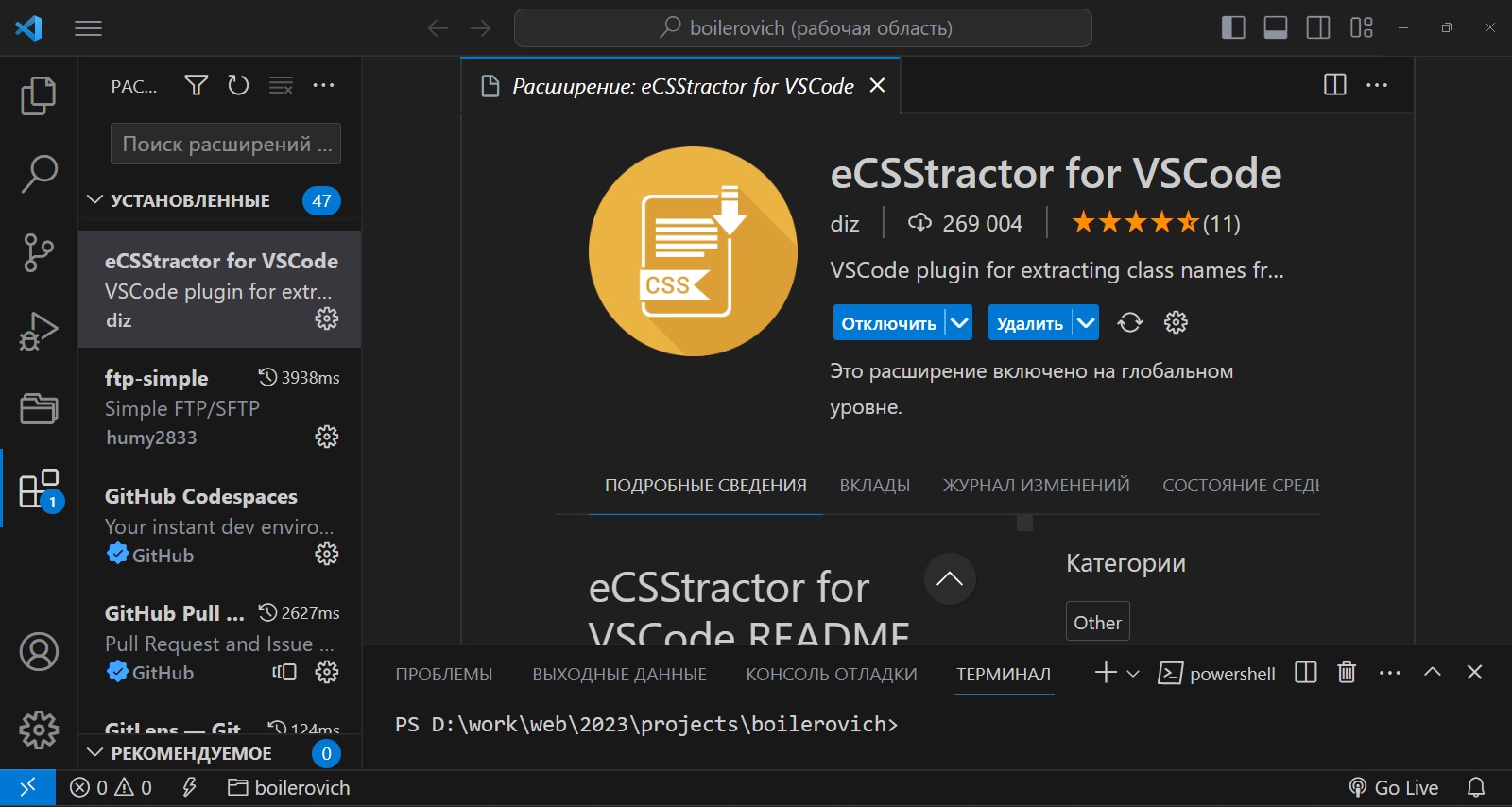The image size is (1512, 807).
Task: Open the Extensions view icon
Action: point(39,489)
